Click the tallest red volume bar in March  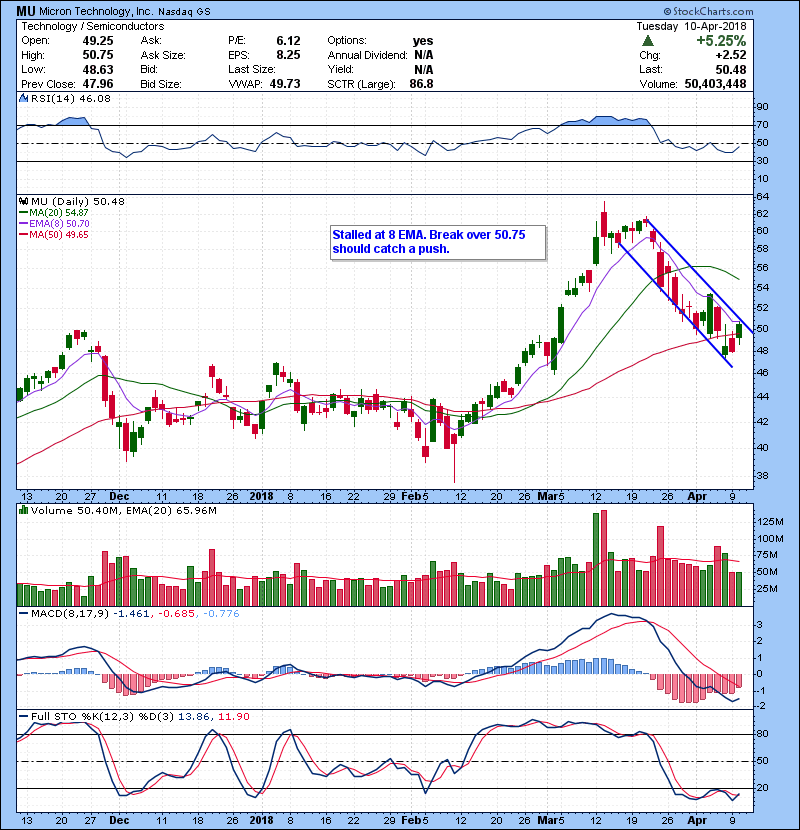[x=604, y=558]
